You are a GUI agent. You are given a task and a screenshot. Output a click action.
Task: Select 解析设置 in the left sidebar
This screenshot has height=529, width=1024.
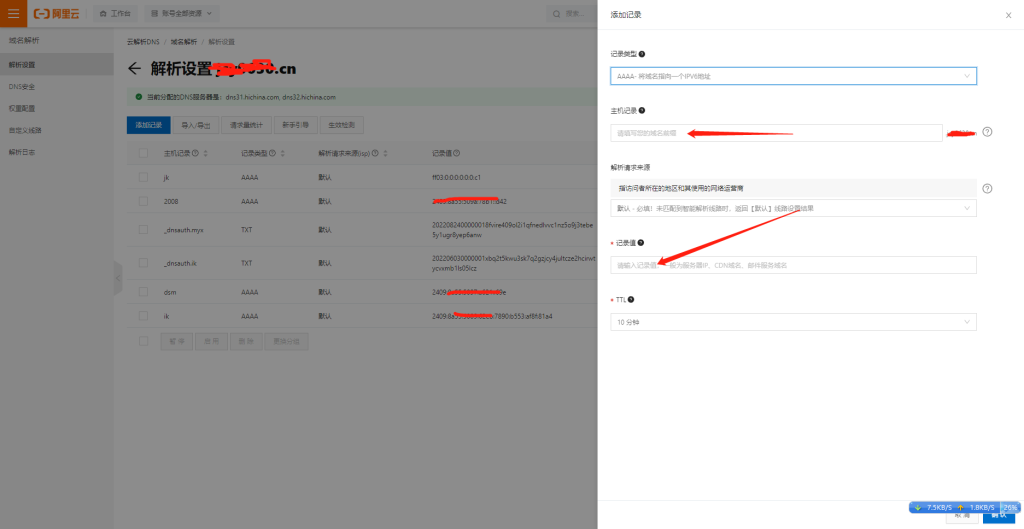[57, 65]
